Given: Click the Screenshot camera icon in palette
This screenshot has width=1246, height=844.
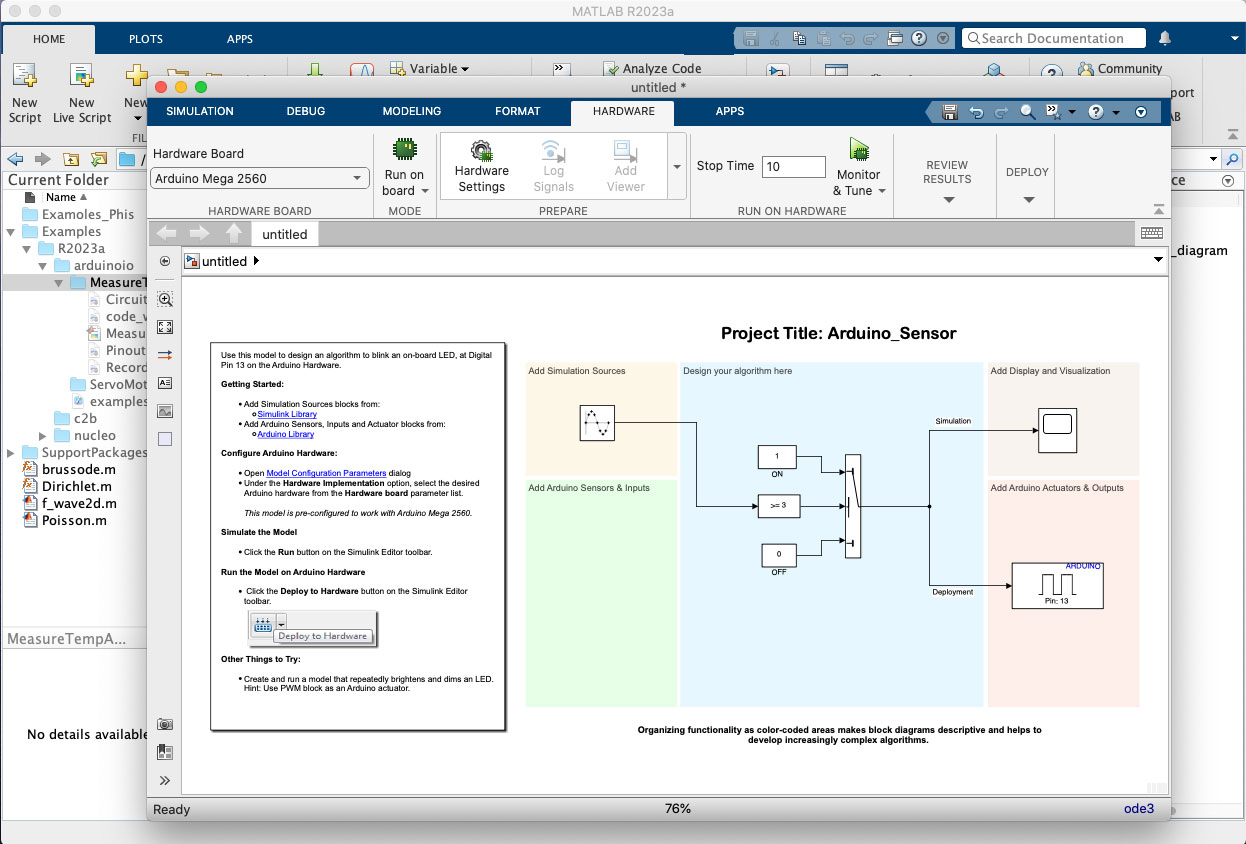Looking at the screenshot, I should click(x=166, y=724).
